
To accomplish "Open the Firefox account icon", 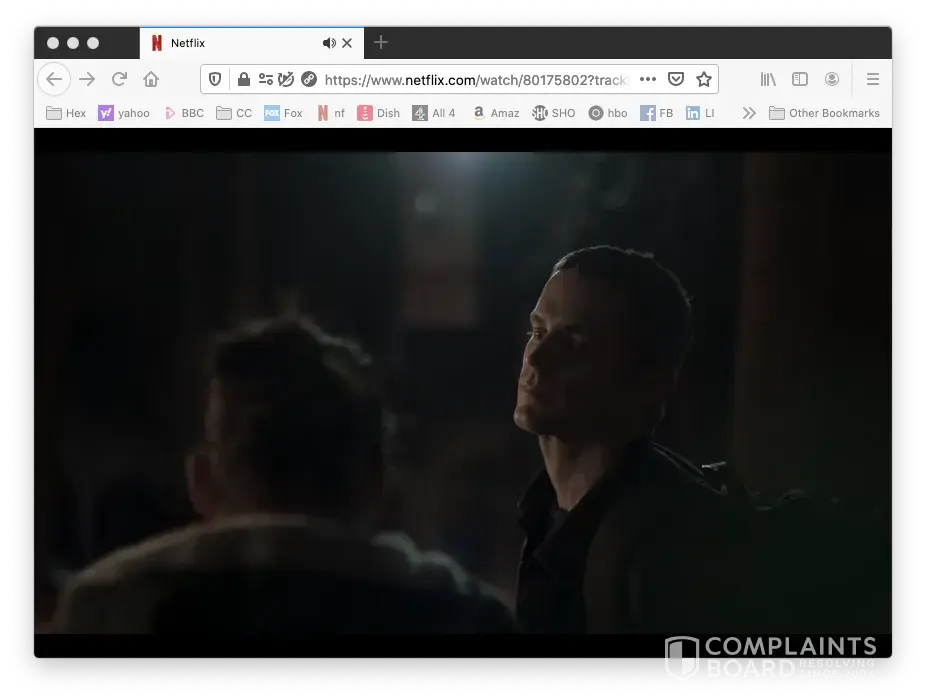I will click(x=831, y=79).
